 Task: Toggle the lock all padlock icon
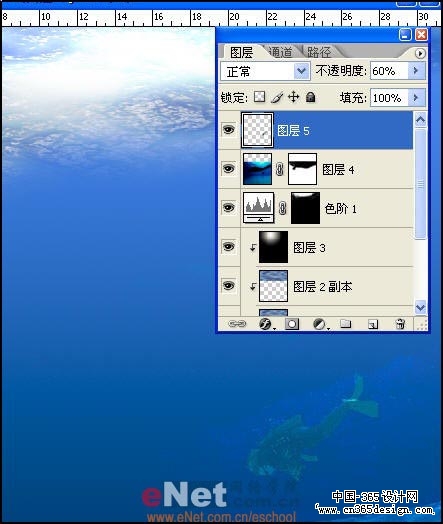[310, 97]
